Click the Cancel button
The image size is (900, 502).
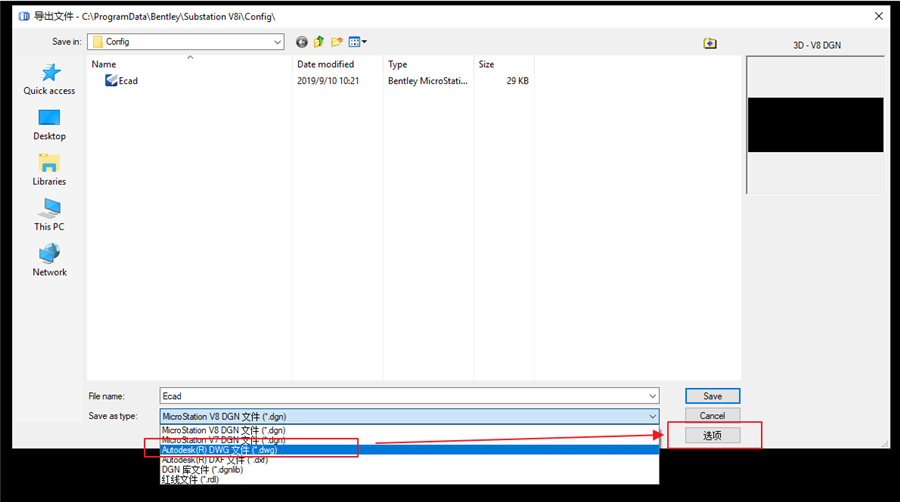click(x=712, y=415)
